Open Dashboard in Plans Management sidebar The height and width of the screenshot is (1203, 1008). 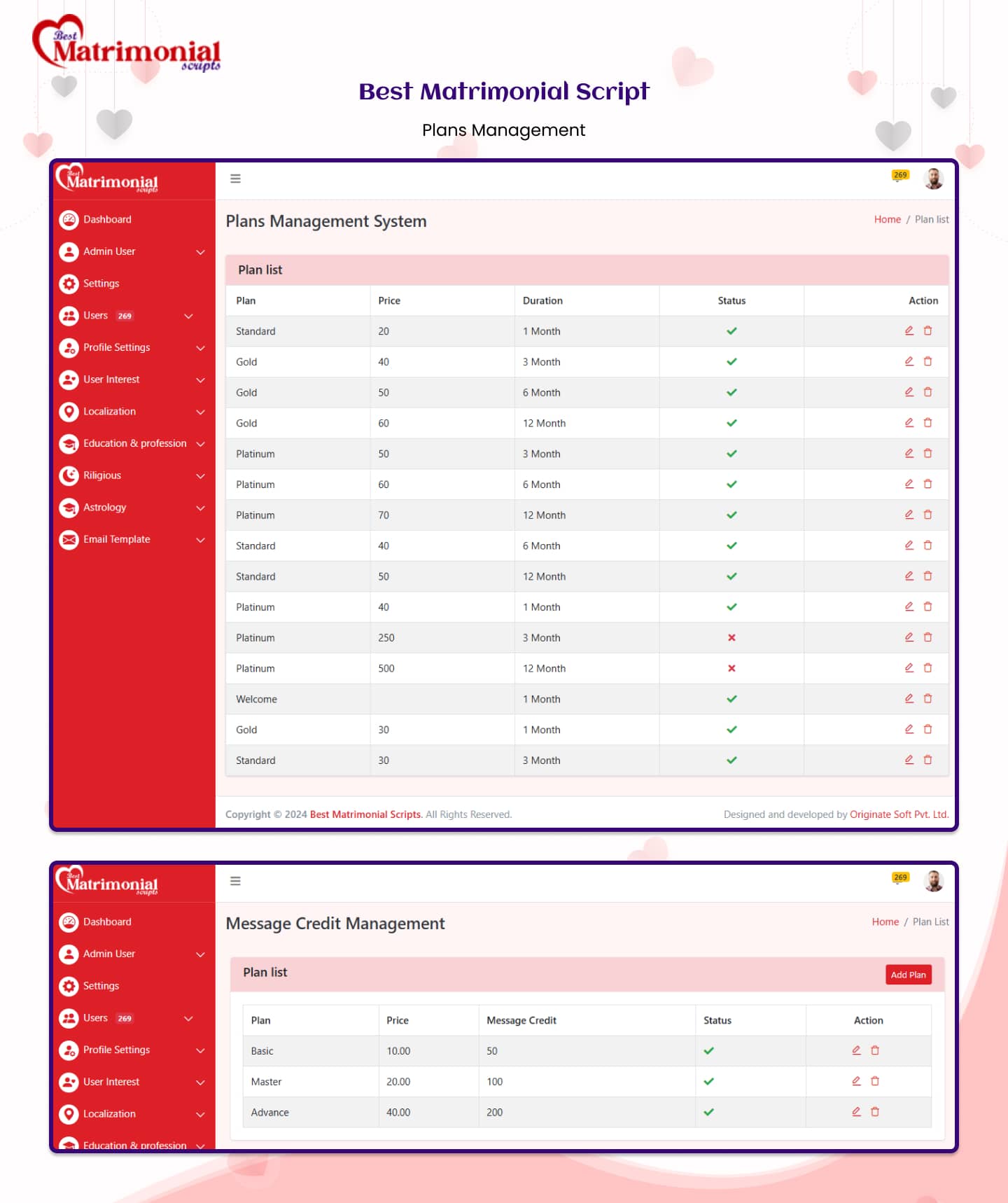coord(107,219)
